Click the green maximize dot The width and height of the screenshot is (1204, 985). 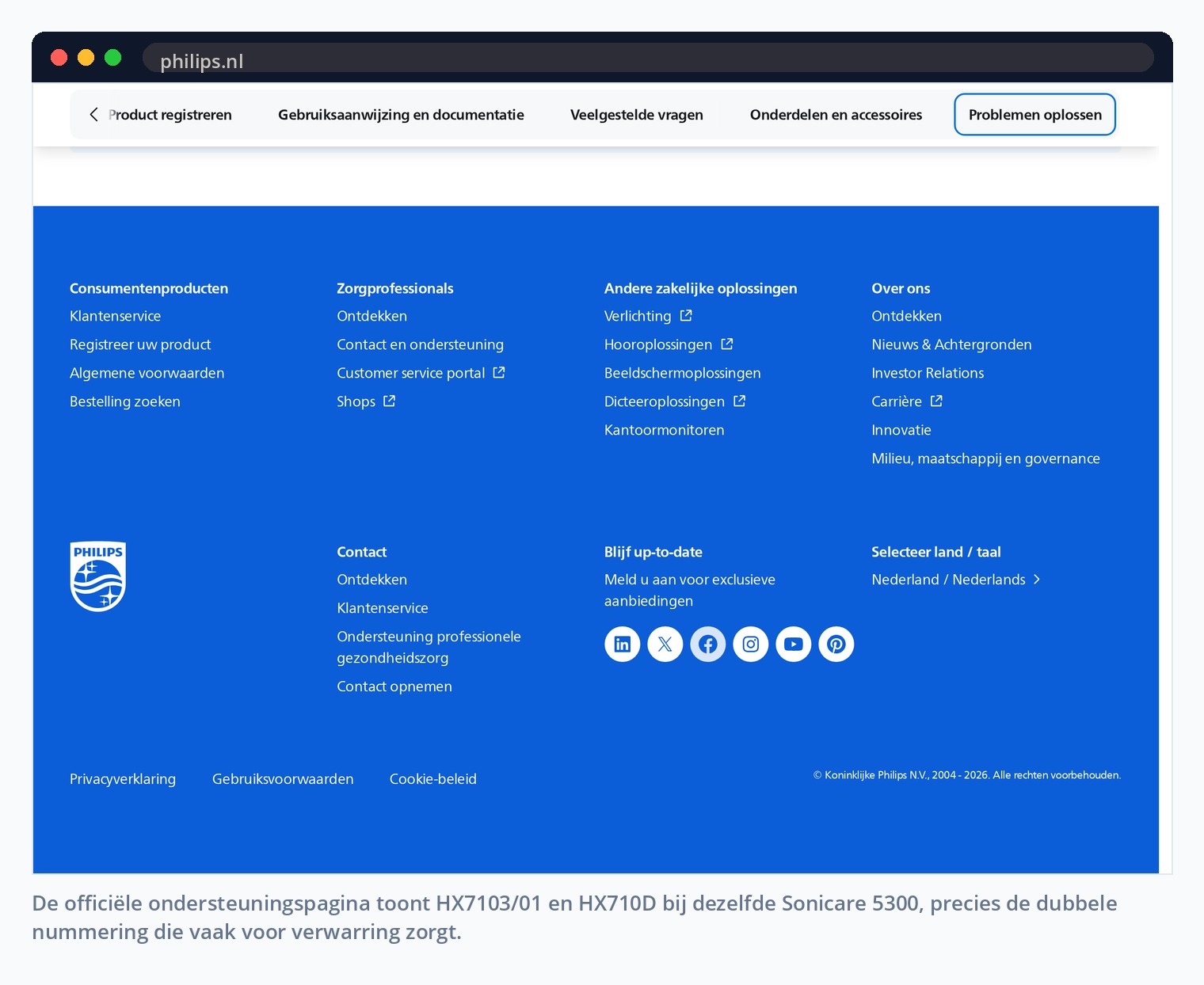112,57
